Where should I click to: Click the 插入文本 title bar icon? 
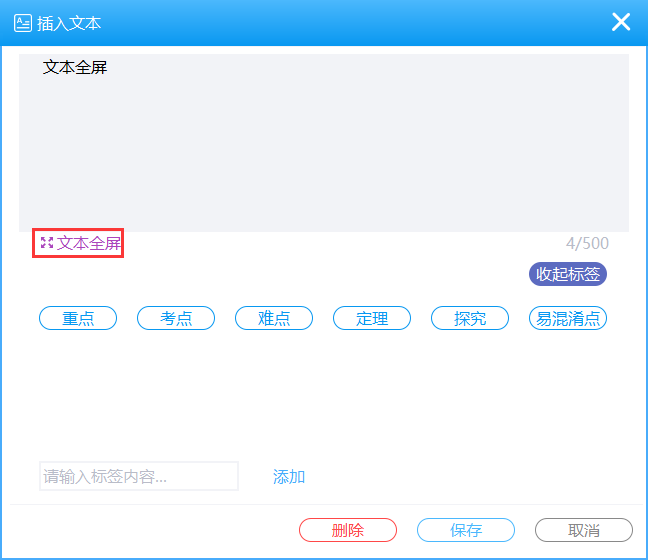tap(23, 23)
